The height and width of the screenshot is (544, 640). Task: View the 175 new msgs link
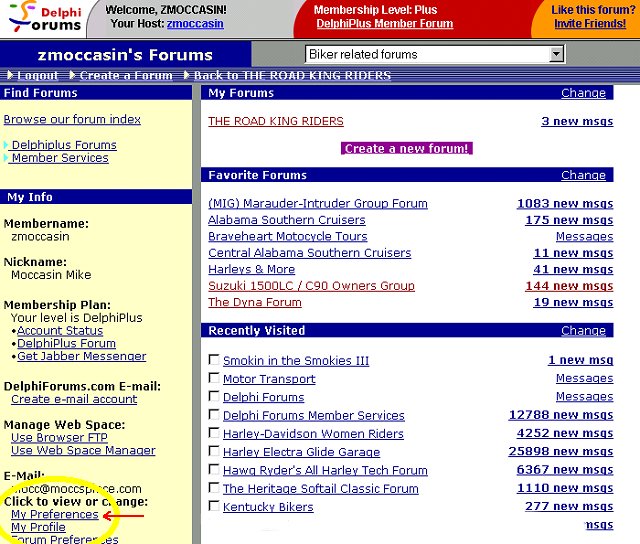pyautogui.click(x=569, y=220)
